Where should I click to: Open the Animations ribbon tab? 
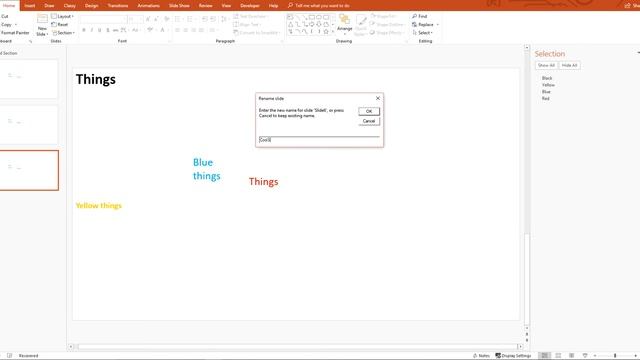point(149,6)
